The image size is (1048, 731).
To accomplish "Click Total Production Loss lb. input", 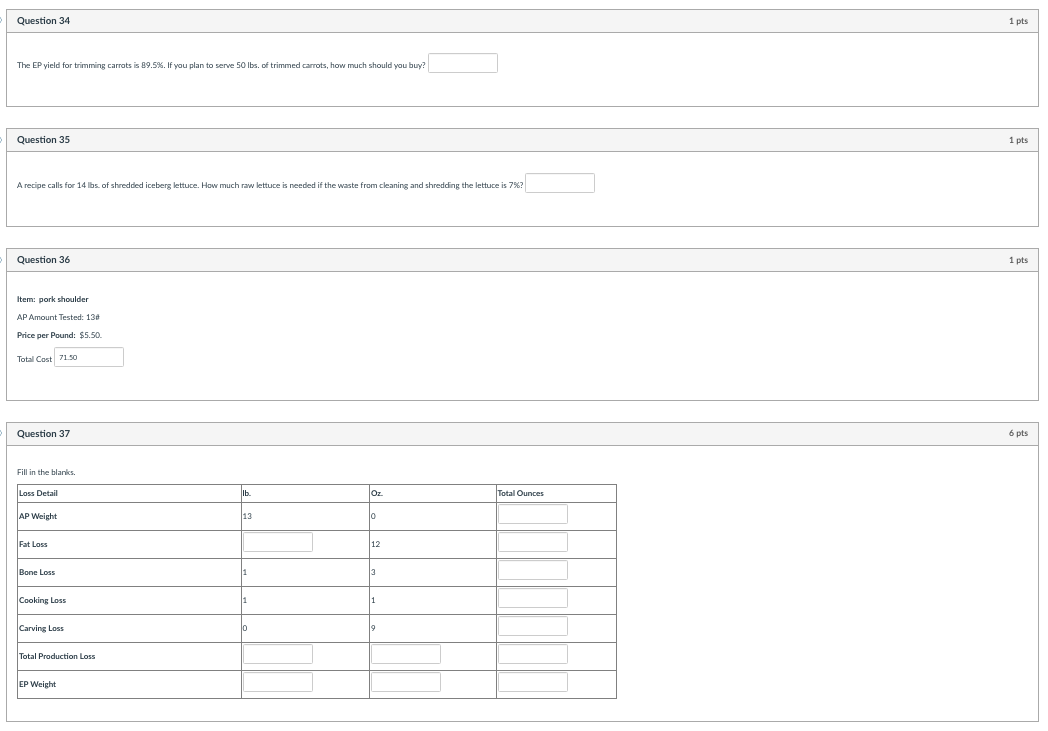I will pyautogui.click(x=278, y=654).
